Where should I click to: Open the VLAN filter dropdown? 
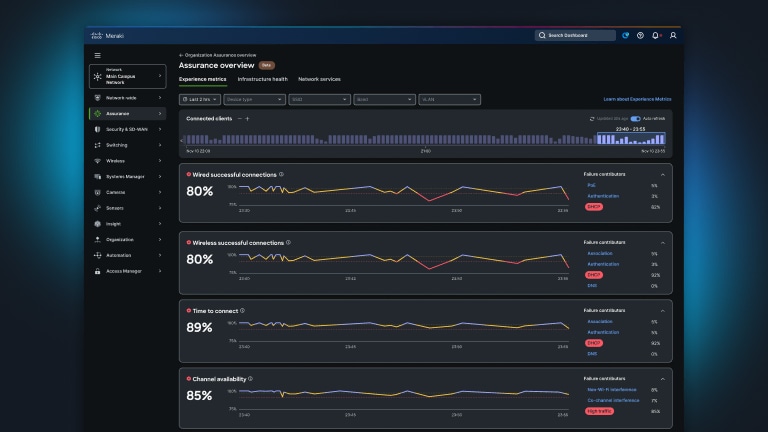[x=449, y=99]
